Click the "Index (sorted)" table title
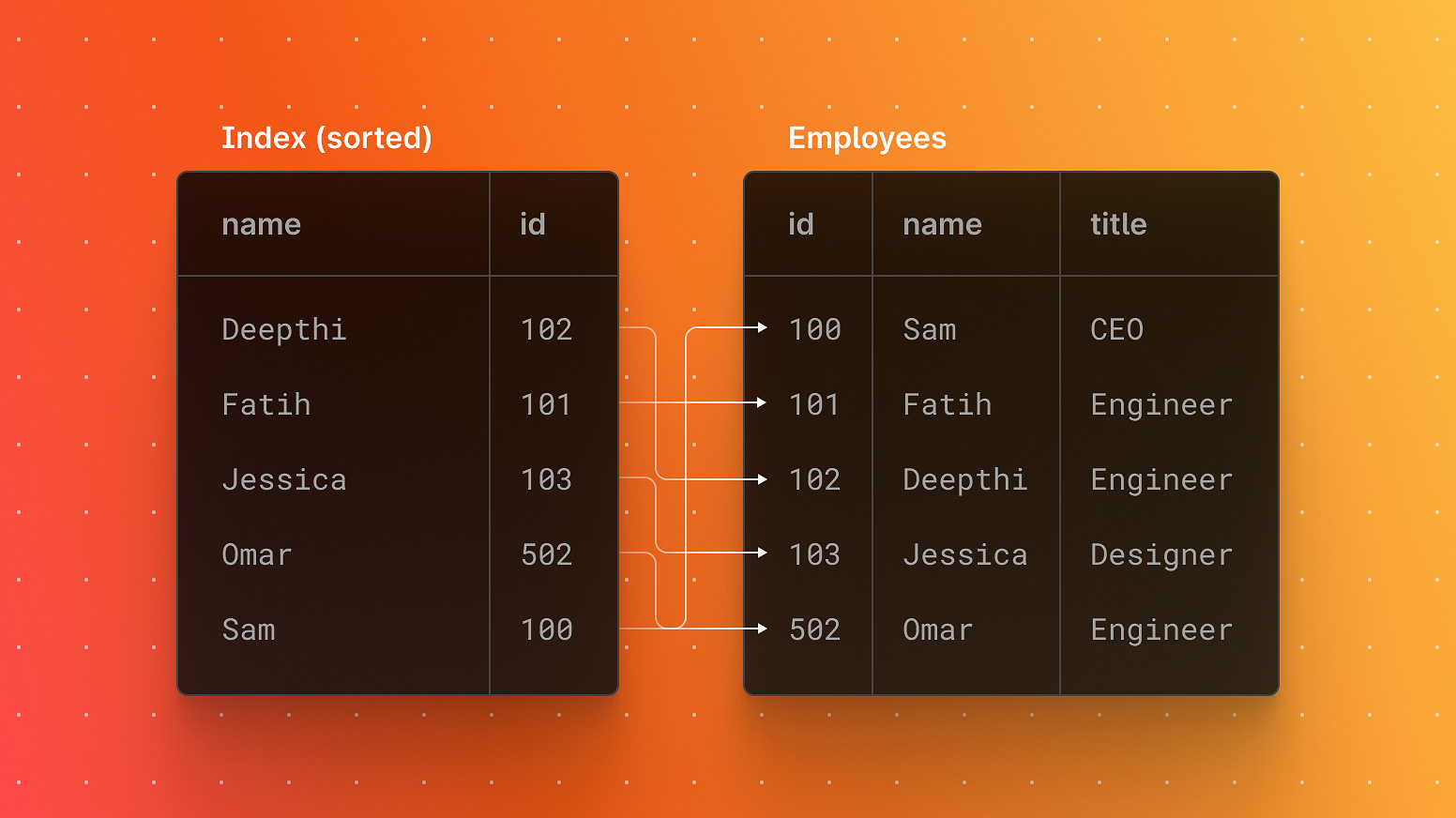This screenshot has width=1456, height=818. (x=326, y=138)
